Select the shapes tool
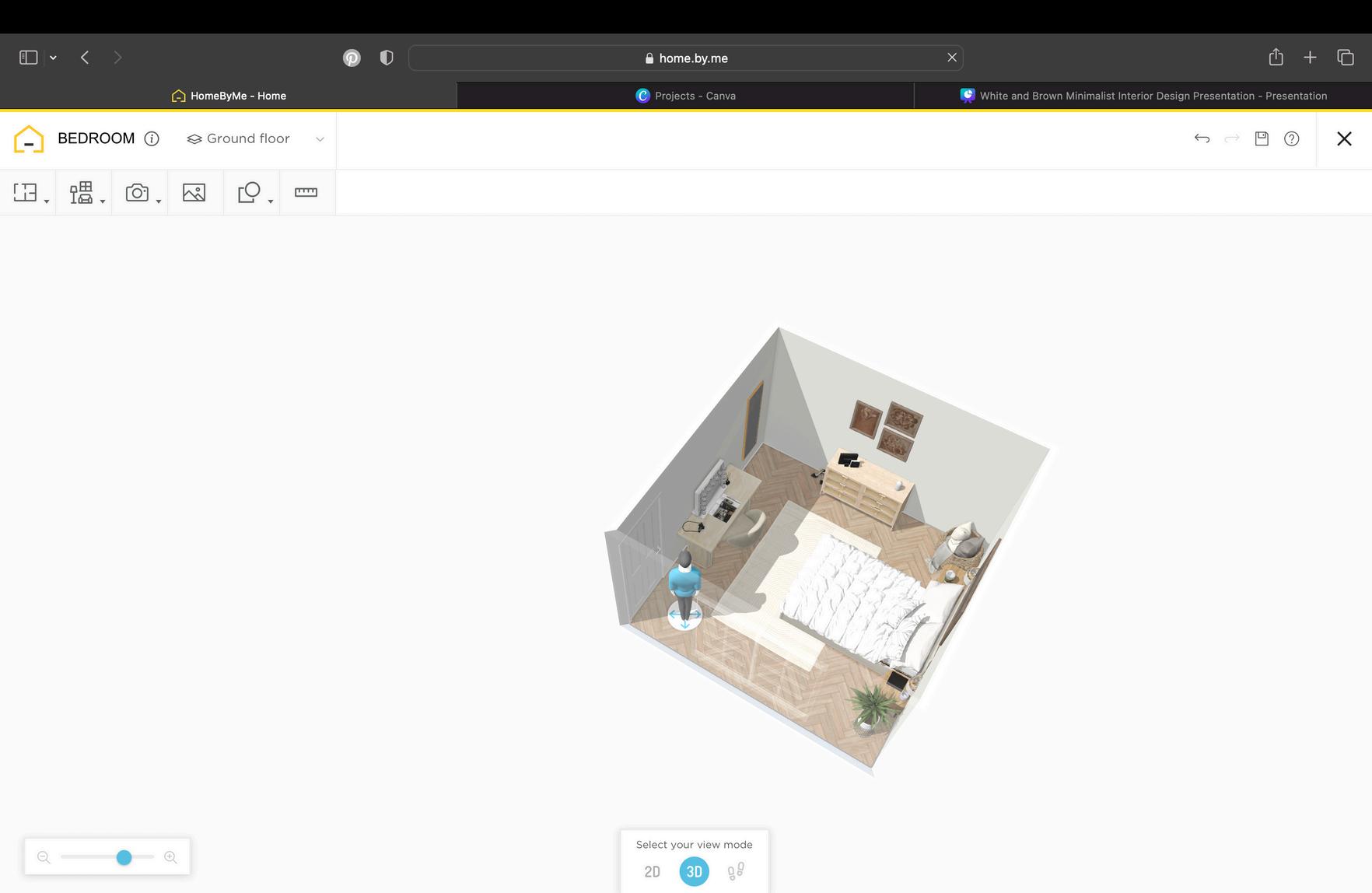1372x893 pixels. [x=249, y=192]
